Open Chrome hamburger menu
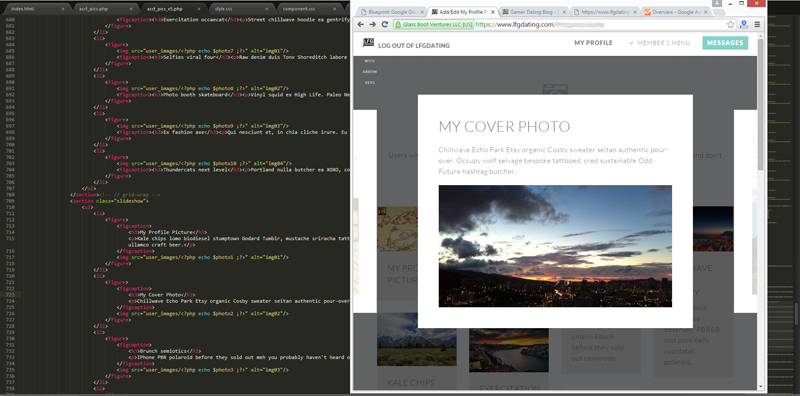The width and height of the screenshot is (800, 396). pyautogui.click(x=757, y=24)
